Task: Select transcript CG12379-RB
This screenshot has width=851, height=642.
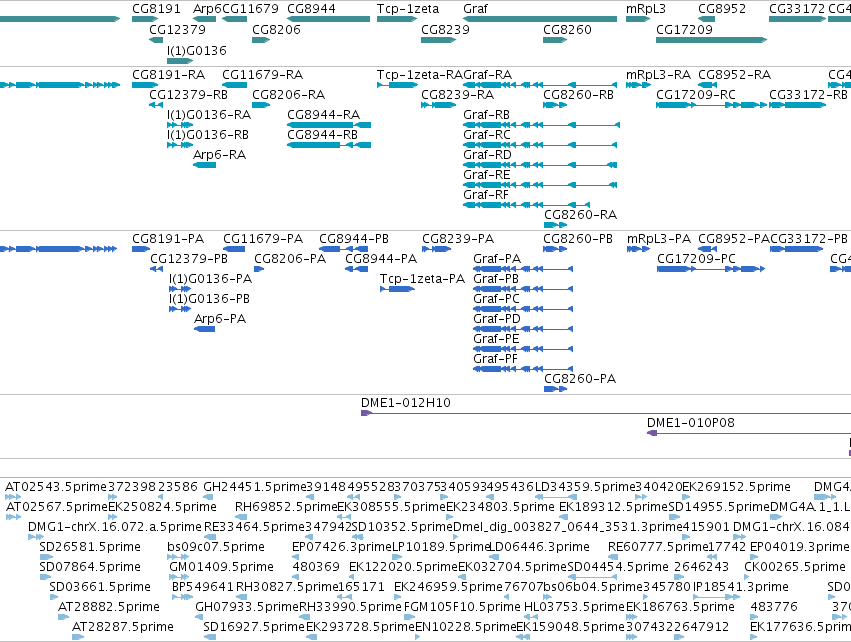Action: [x=156, y=105]
